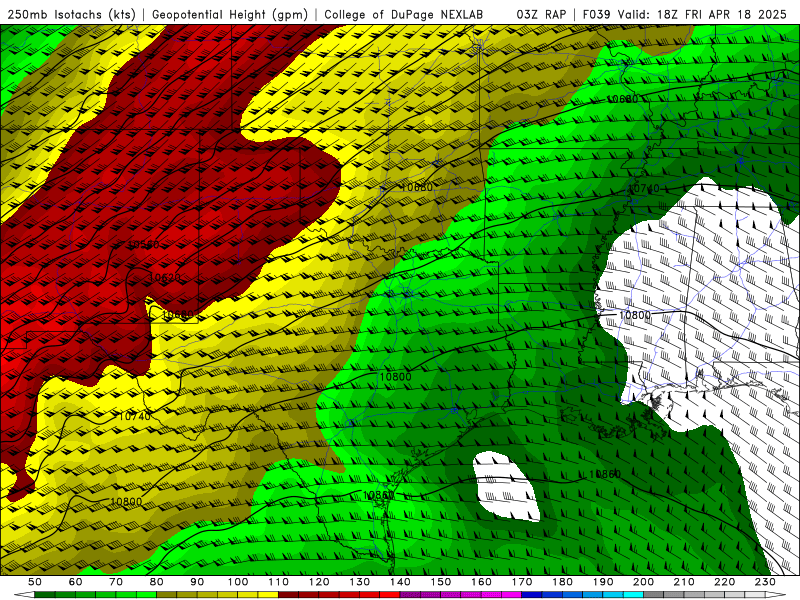Click the '250mb Isotachs (kts)' title text

click(x=71, y=14)
